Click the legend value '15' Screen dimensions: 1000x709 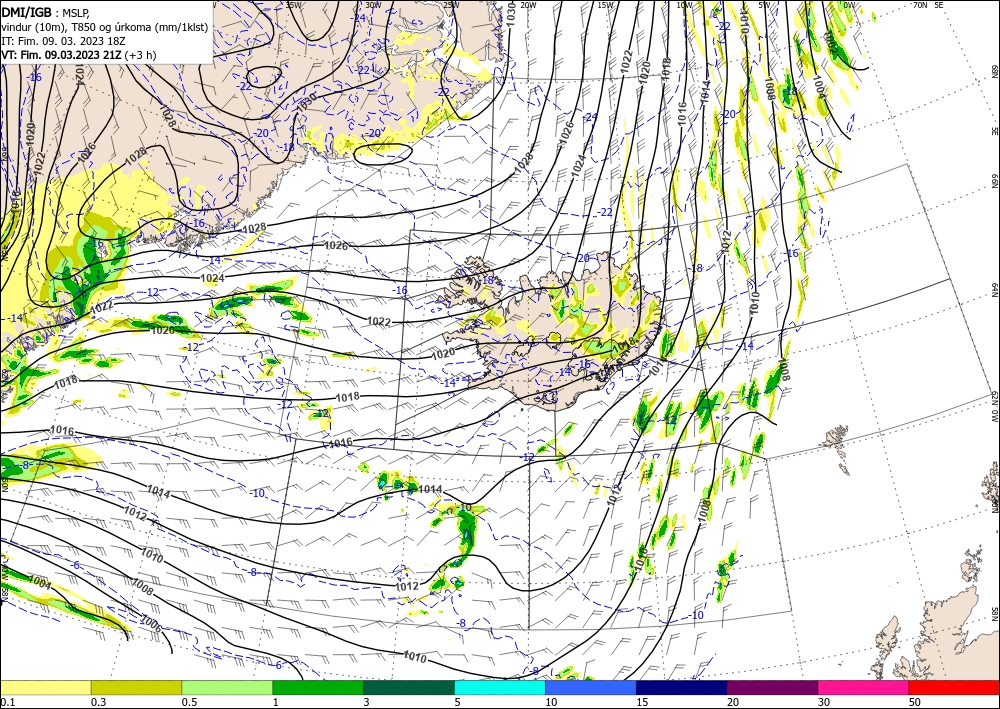click(x=642, y=702)
